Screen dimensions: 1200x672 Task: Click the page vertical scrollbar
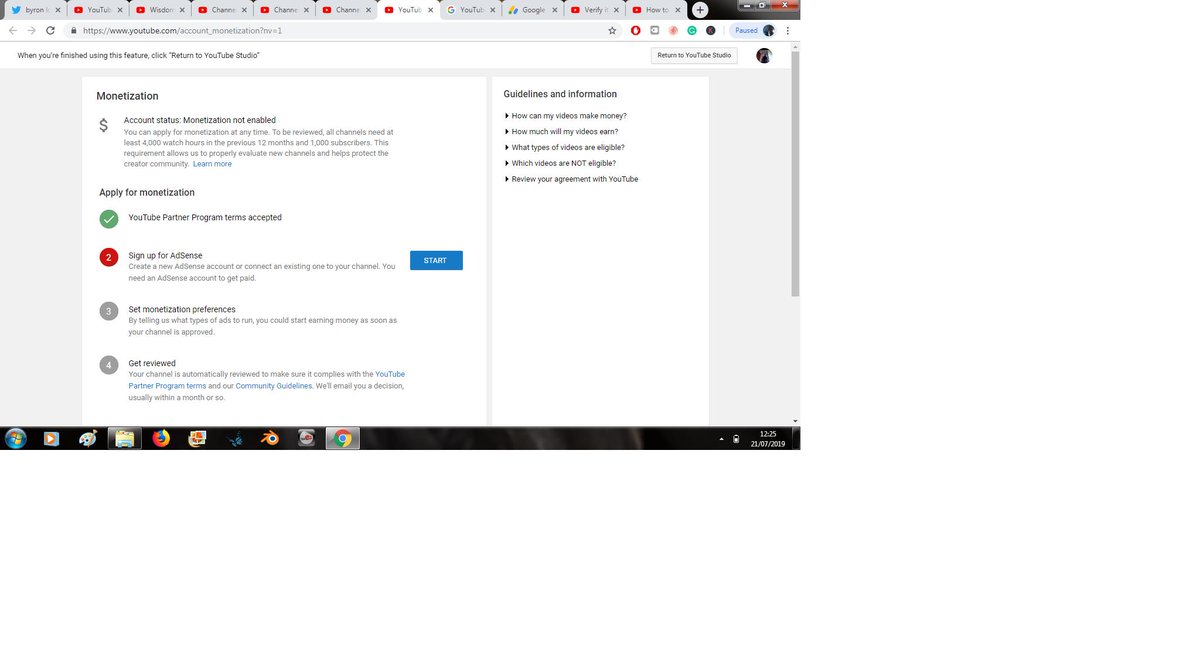796,175
